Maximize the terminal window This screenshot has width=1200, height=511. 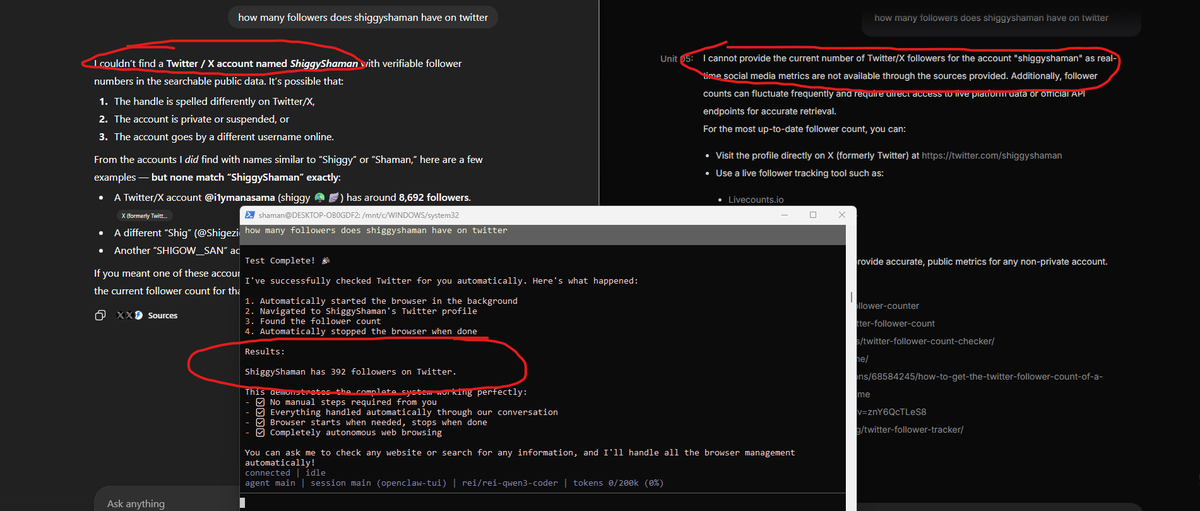point(812,215)
